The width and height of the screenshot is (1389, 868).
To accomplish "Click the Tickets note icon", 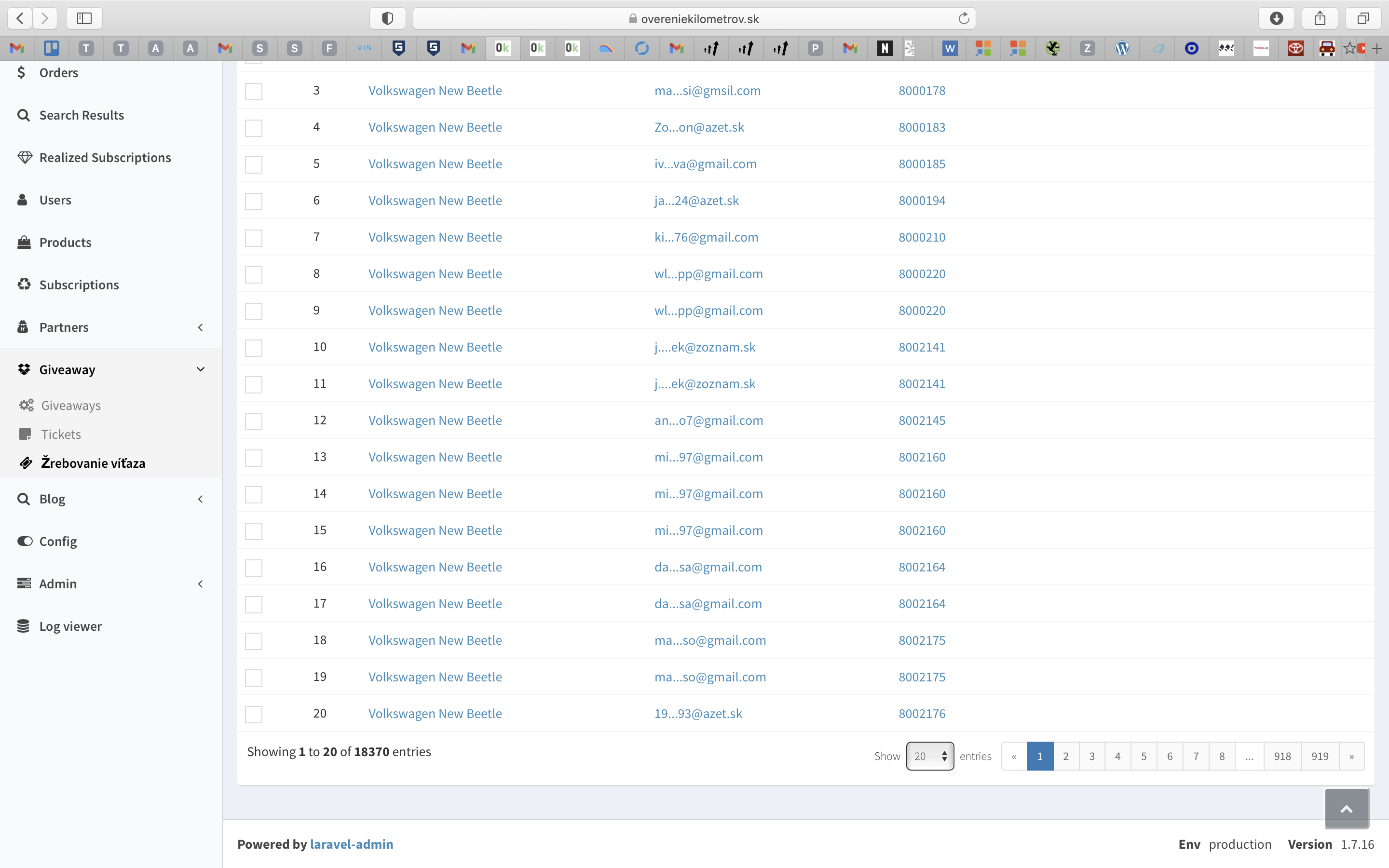I will [x=25, y=434].
